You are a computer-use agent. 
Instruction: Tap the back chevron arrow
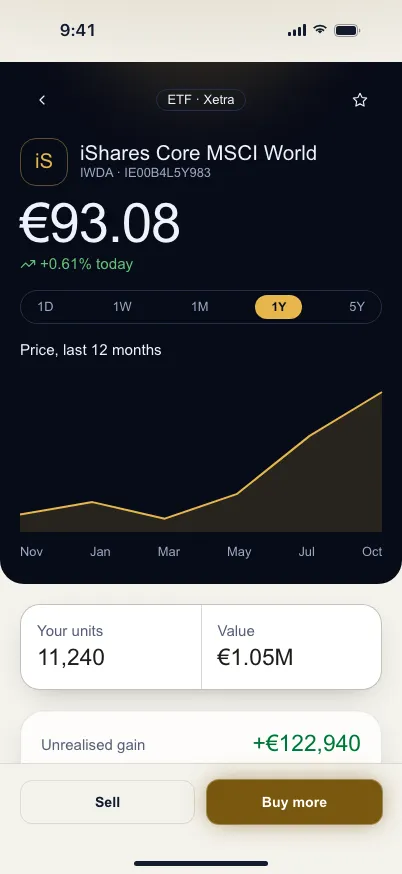coord(42,100)
